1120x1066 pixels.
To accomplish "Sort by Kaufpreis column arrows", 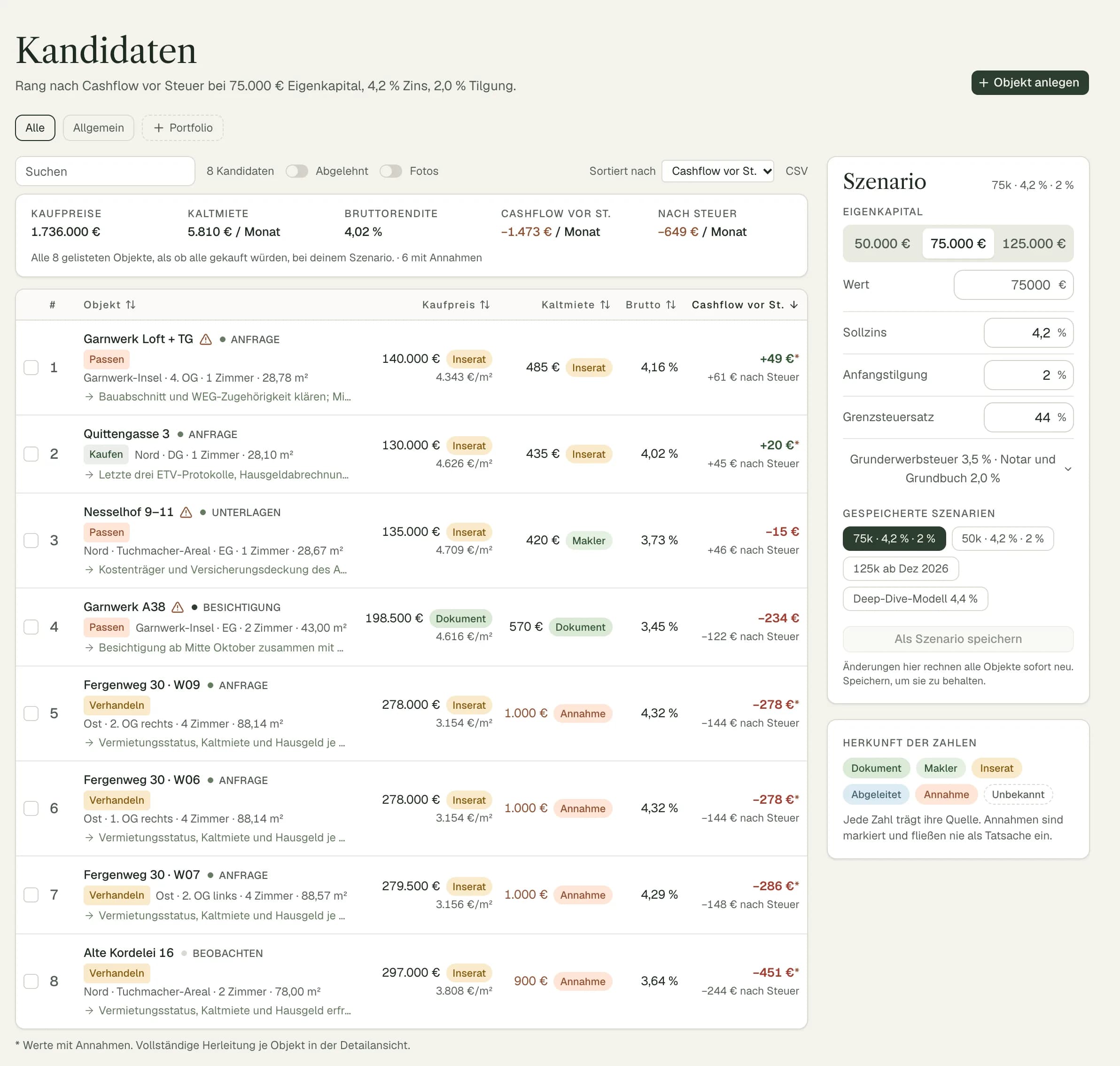I will tap(484, 305).
